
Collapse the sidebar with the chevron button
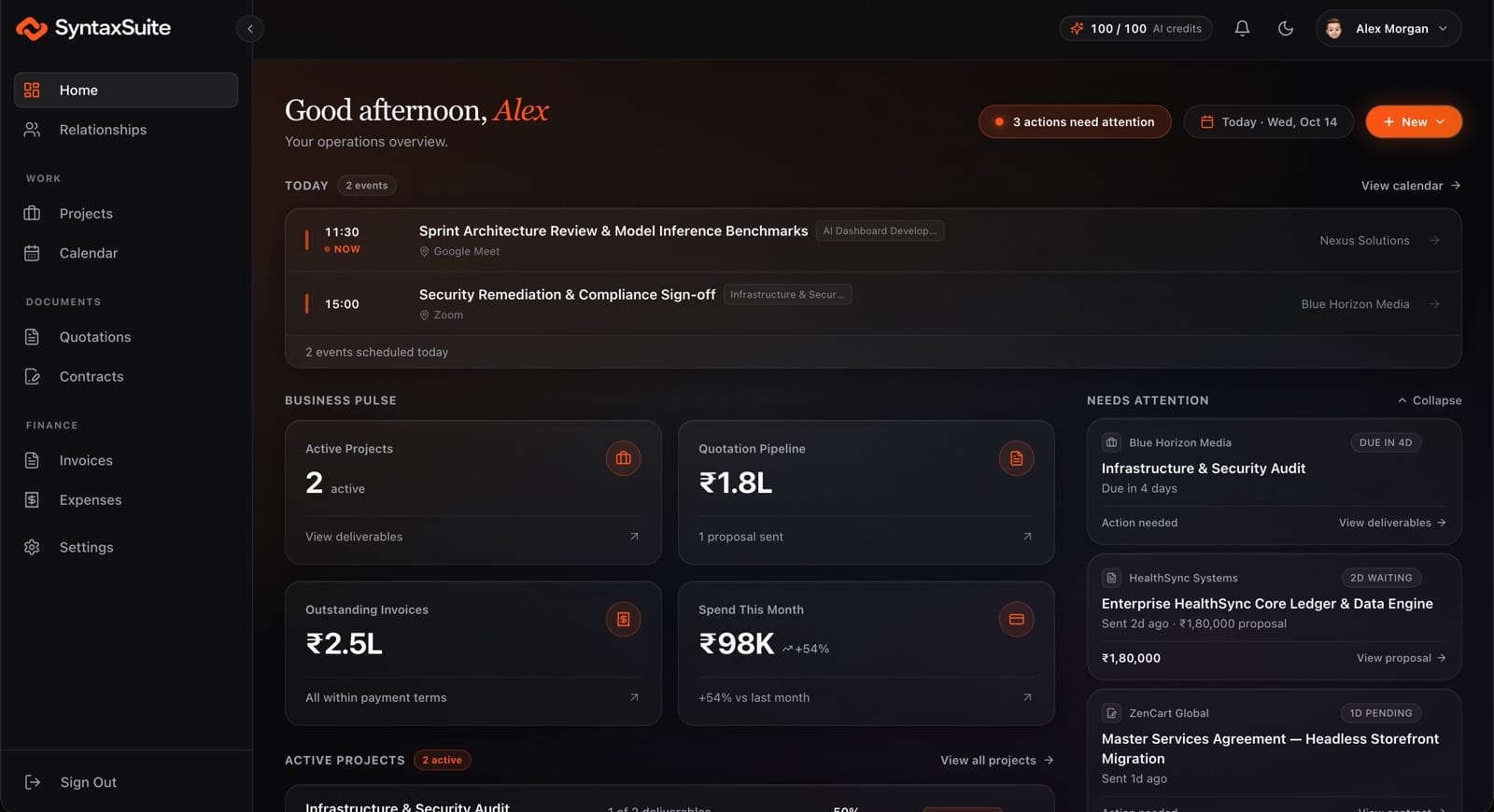[250, 29]
